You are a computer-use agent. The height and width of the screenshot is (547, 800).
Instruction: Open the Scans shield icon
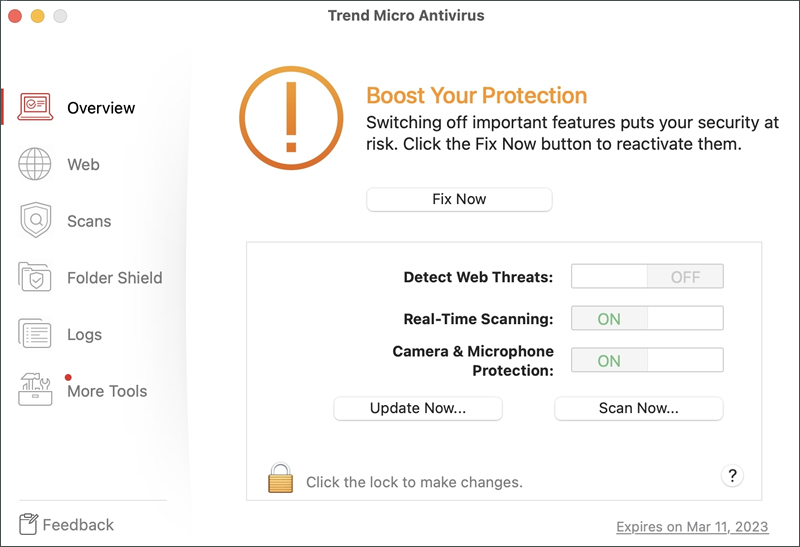click(36, 220)
